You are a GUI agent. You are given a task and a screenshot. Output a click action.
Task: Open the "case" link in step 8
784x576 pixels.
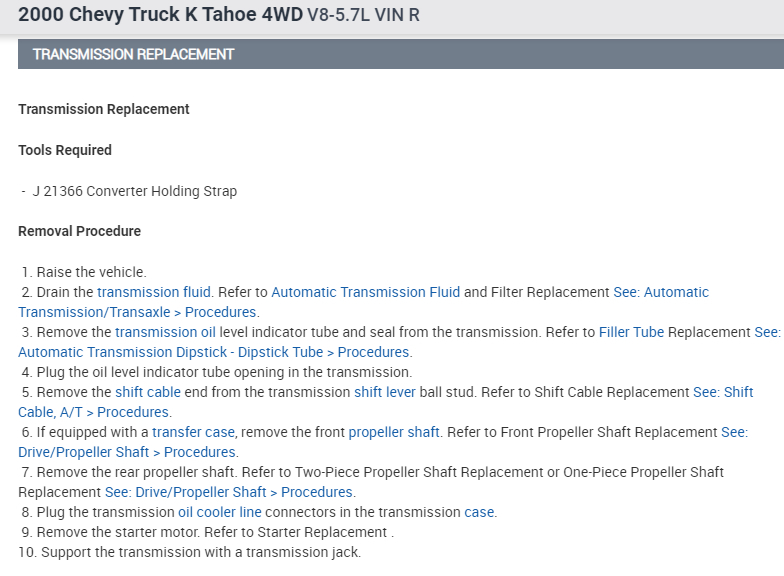[x=479, y=512]
